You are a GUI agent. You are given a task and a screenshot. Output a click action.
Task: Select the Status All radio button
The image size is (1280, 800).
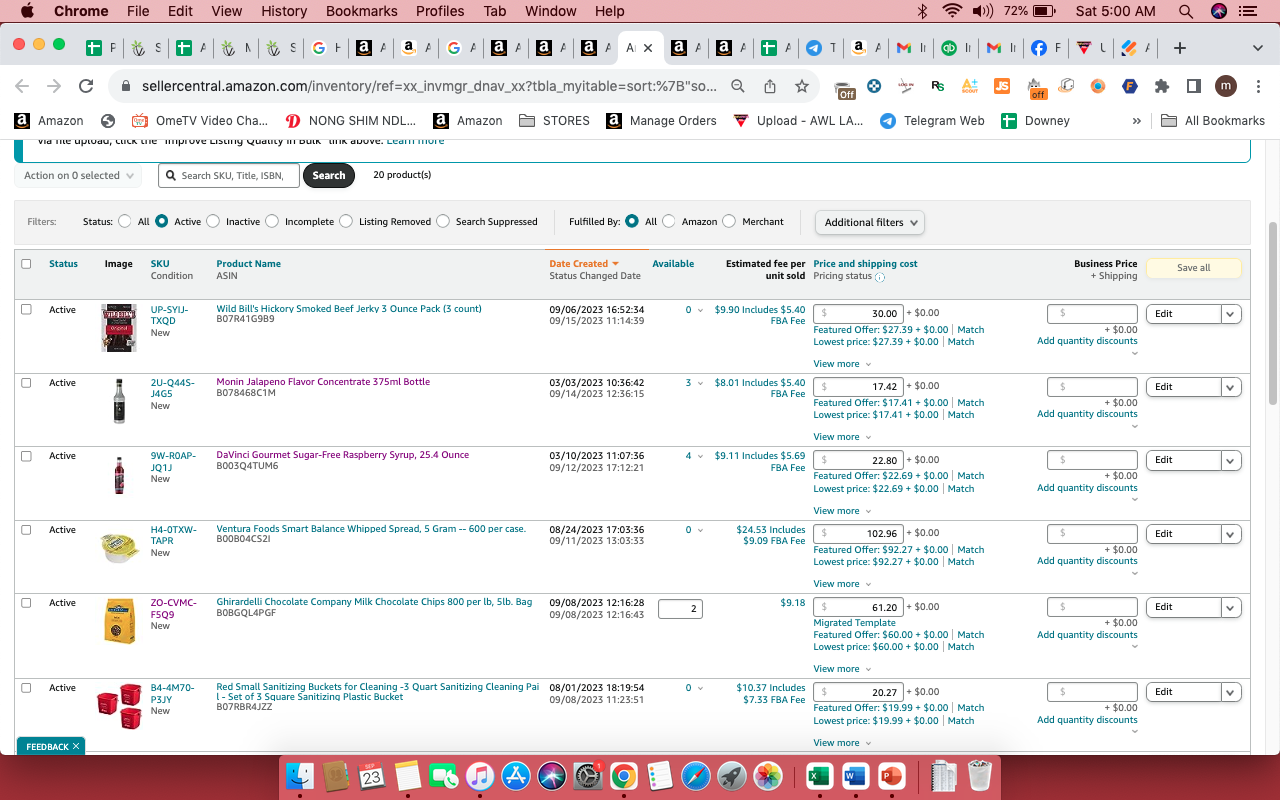tap(124, 221)
